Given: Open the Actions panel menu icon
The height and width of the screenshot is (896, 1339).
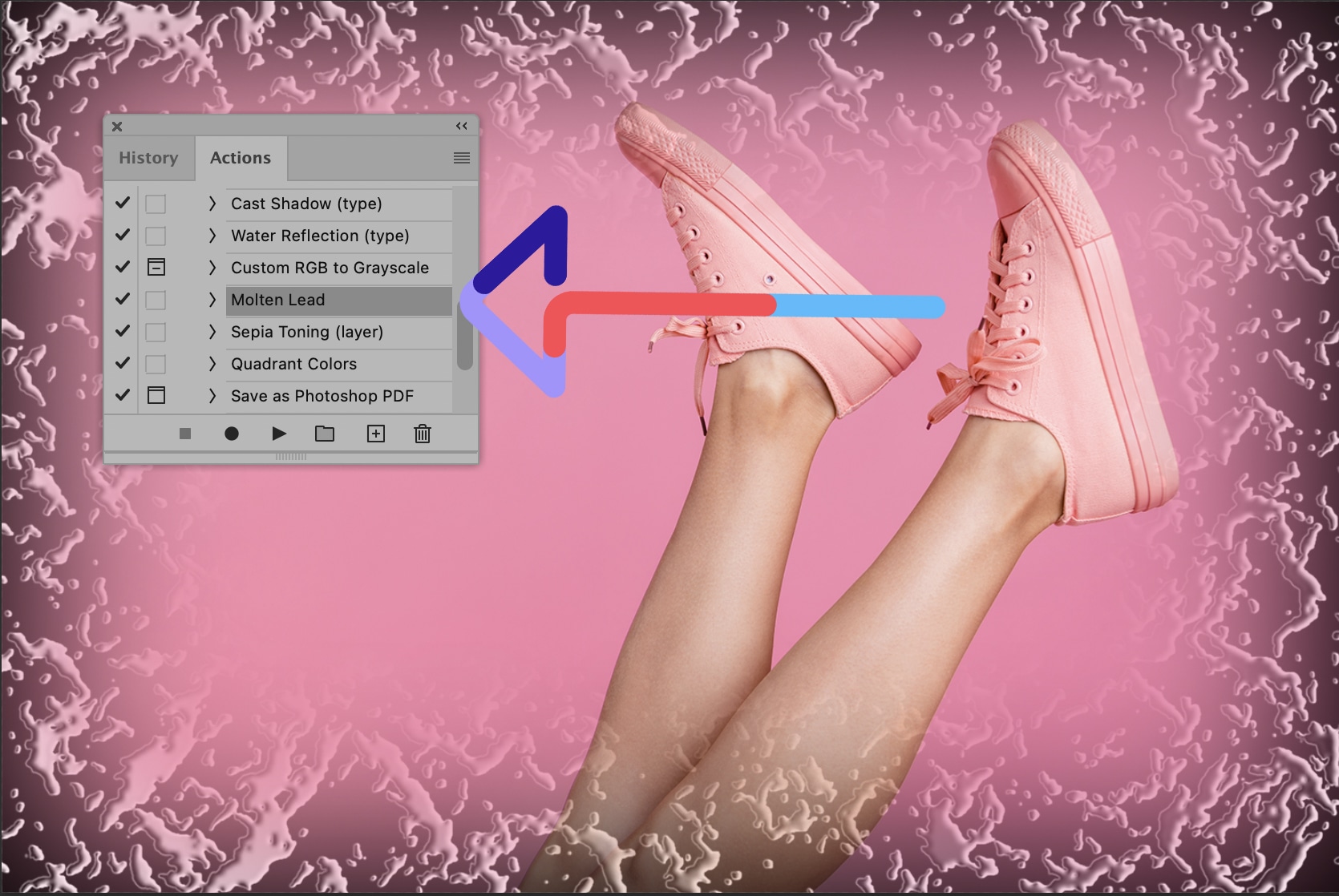Looking at the screenshot, I should (x=461, y=157).
